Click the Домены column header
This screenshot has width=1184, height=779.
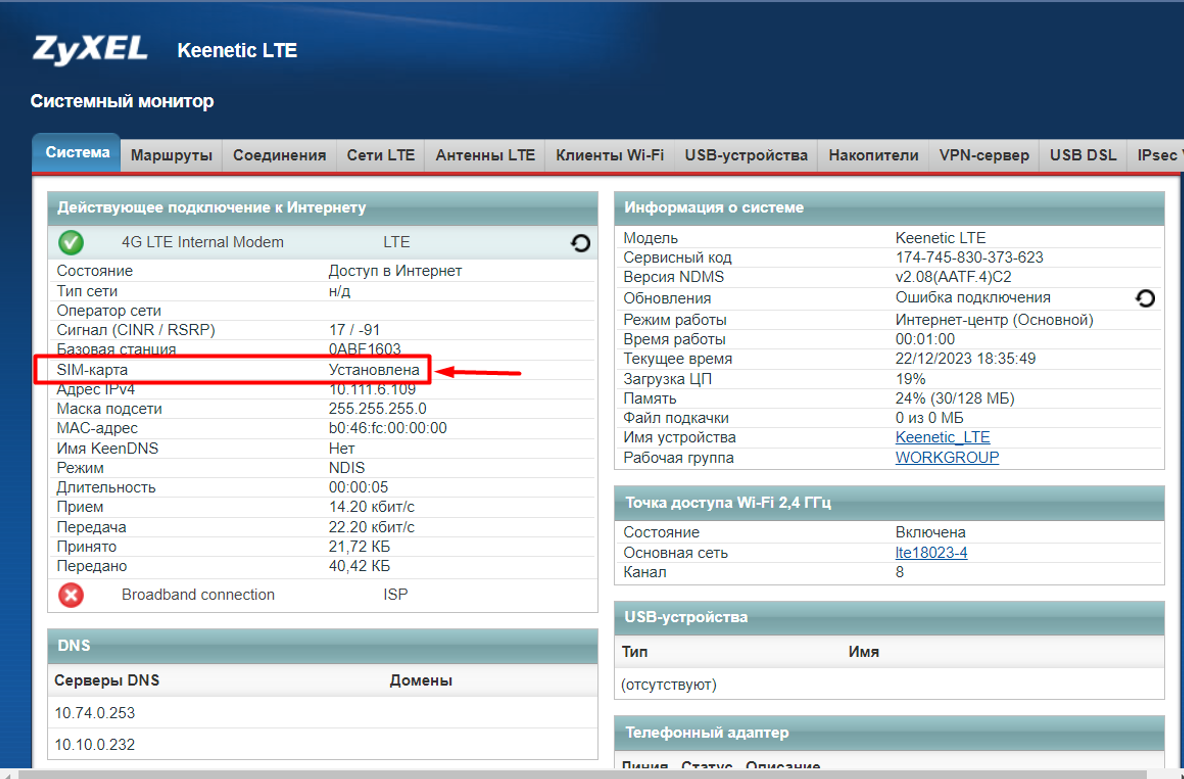(x=421, y=680)
